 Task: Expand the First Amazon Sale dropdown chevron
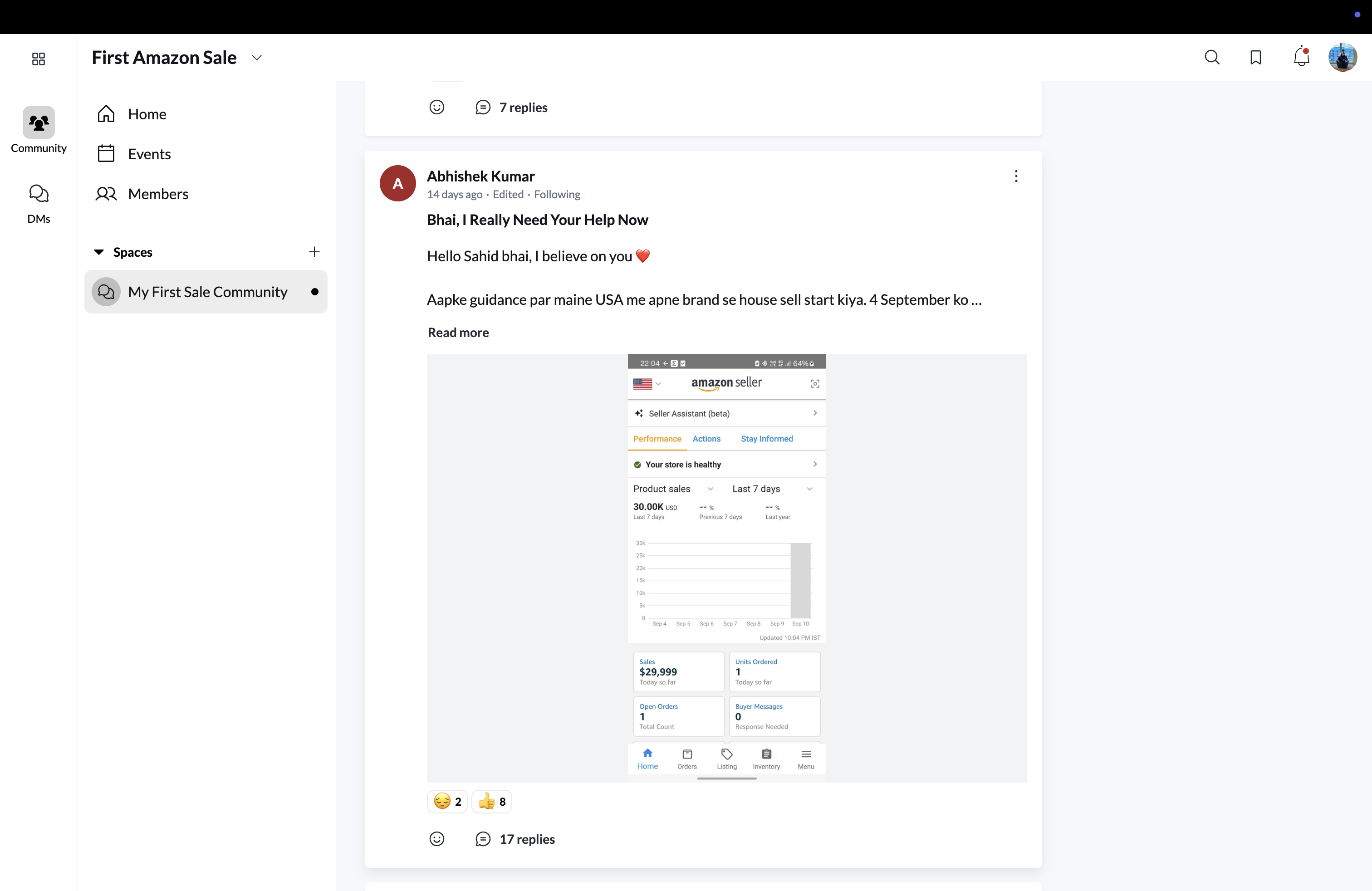(257, 57)
